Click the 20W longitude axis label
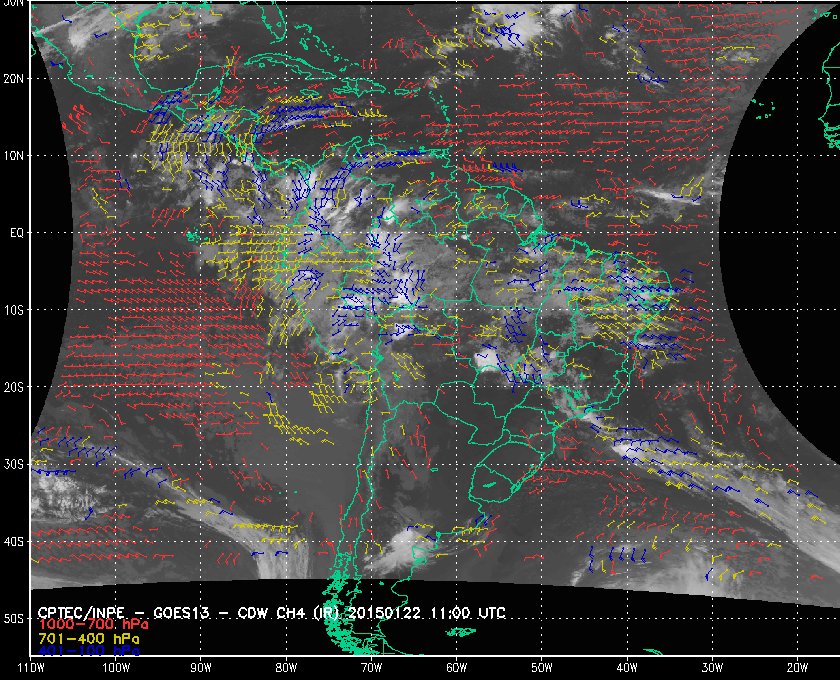This screenshot has height=680, width=840. click(x=797, y=668)
